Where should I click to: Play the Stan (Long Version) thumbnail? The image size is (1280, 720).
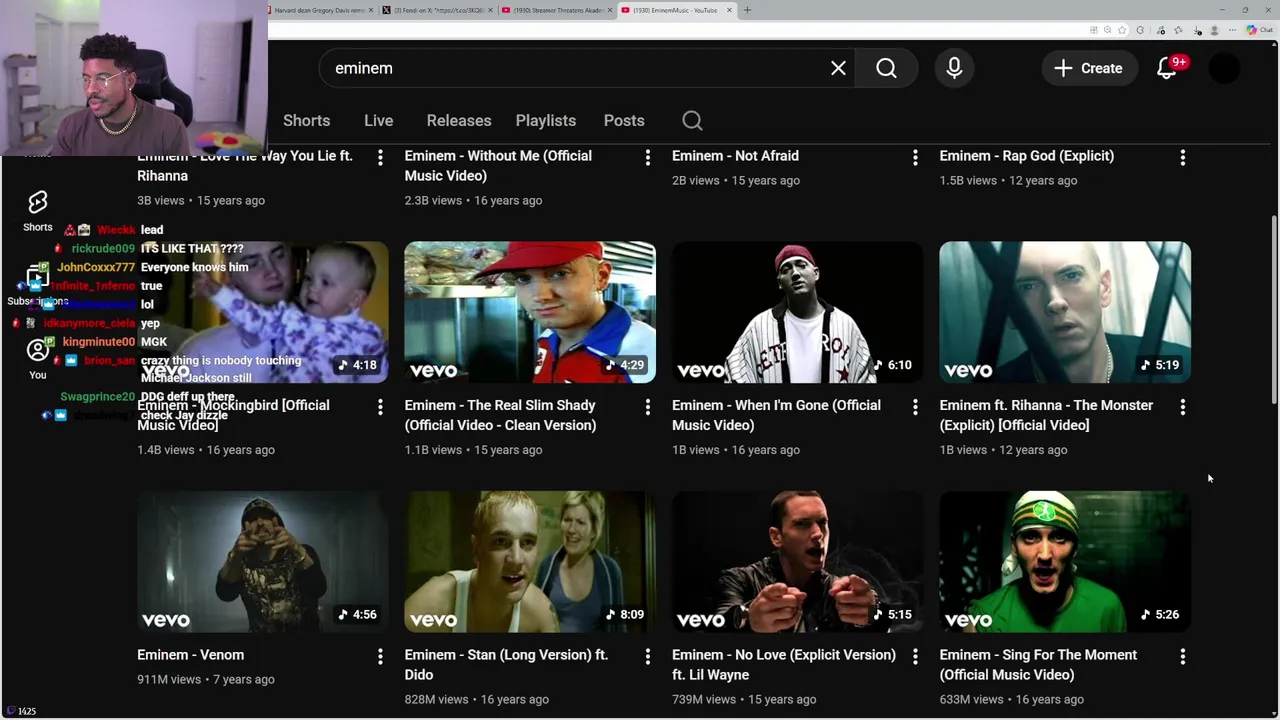pos(530,561)
